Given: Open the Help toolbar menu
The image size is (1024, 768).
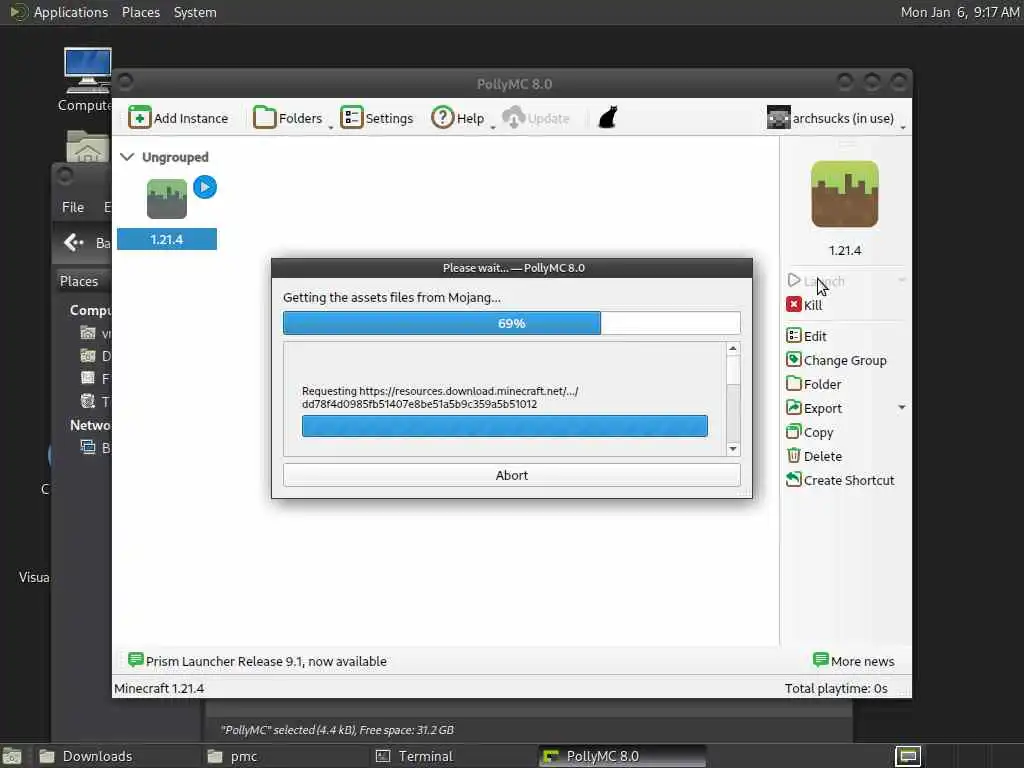Looking at the screenshot, I should (462, 118).
